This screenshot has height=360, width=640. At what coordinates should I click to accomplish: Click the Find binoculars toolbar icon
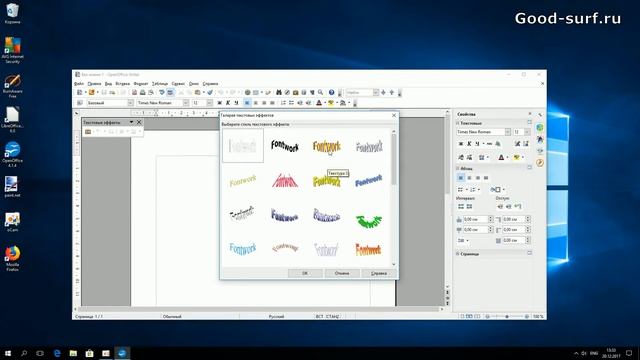pyautogui.click(x=279, y=93)
